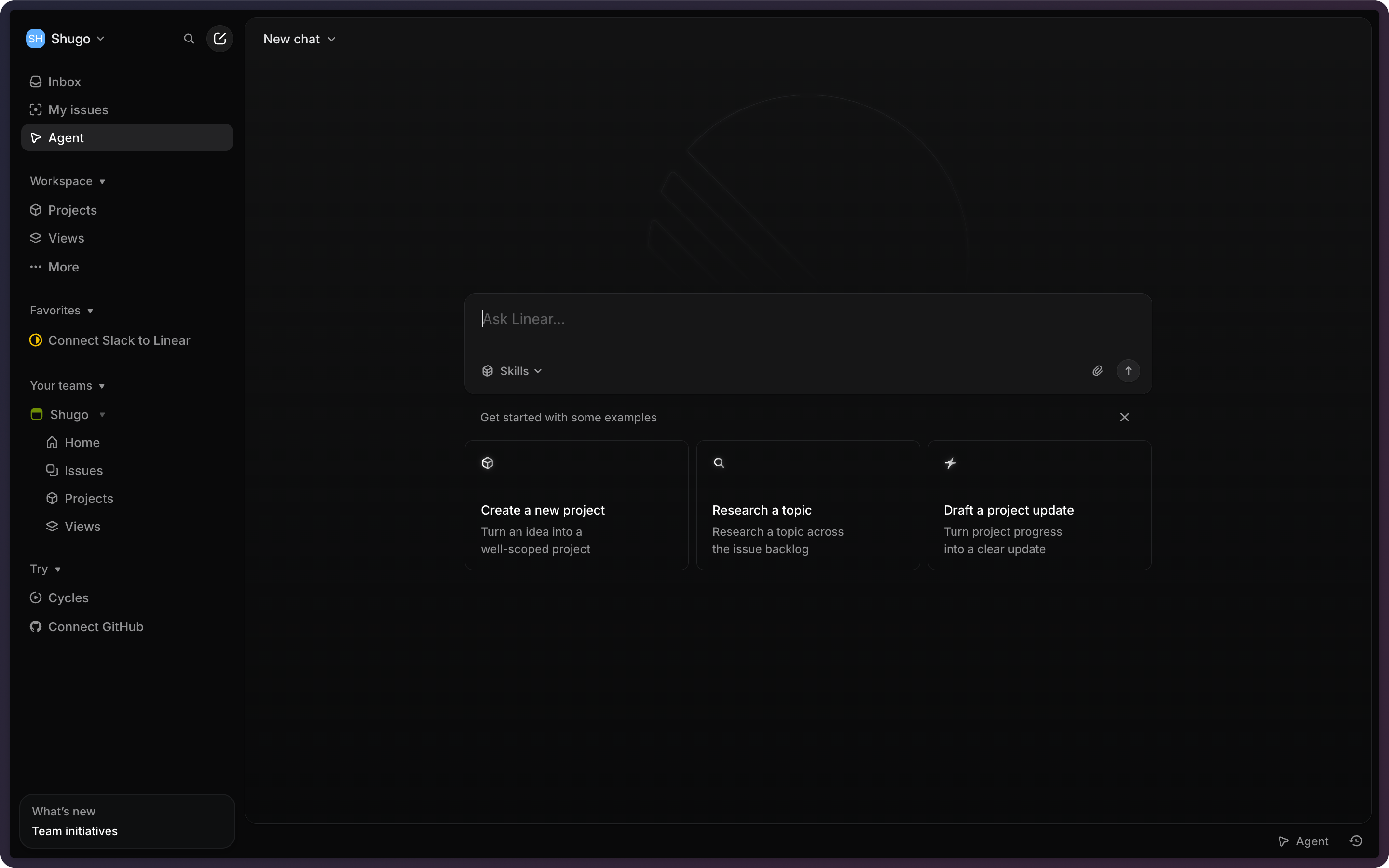Open Connect Slack to Linear favorite
This screenshot has width=1389, height=868.
click(127, 340)
